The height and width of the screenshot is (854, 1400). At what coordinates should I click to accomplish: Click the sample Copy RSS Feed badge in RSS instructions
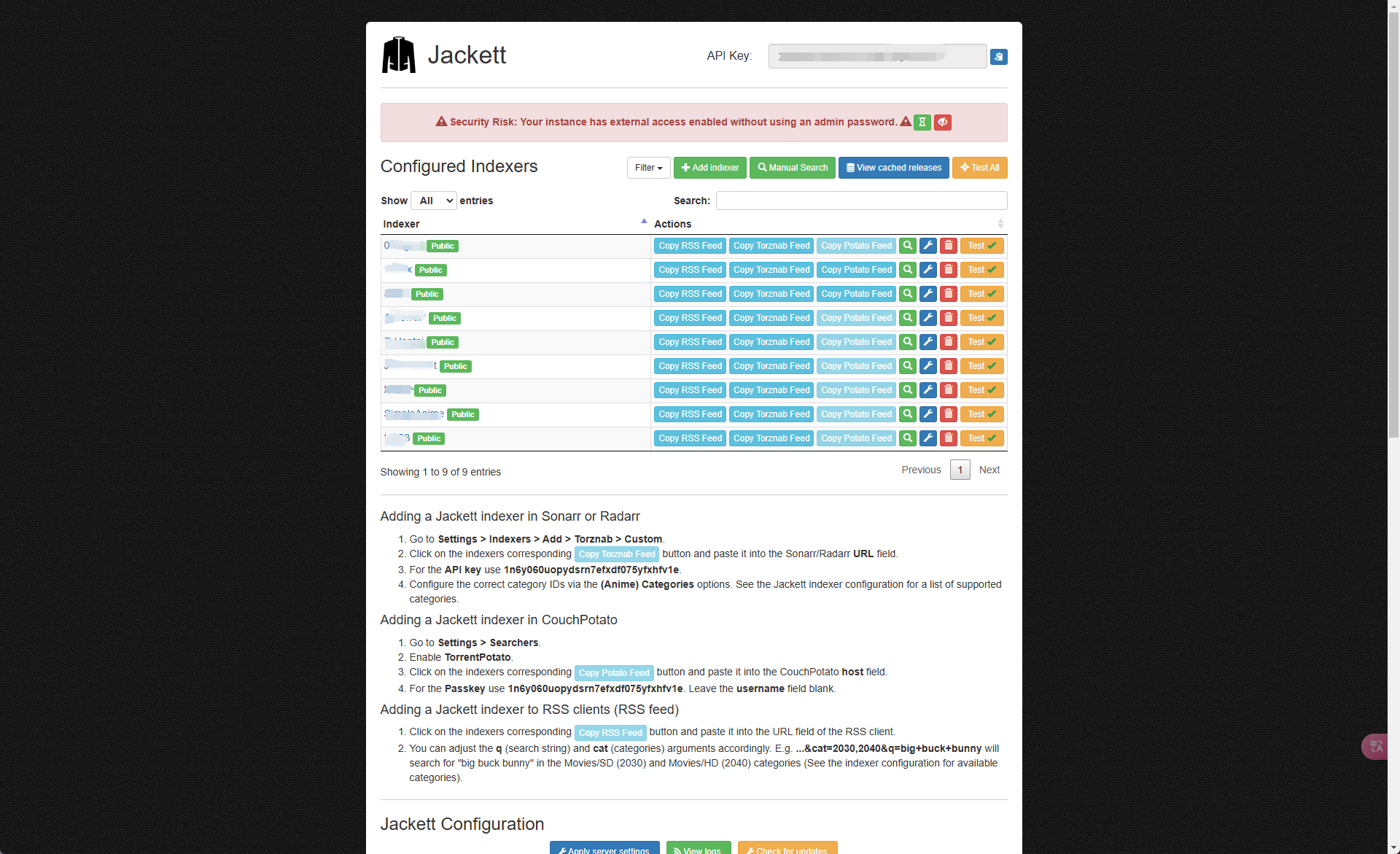(610, 732)
